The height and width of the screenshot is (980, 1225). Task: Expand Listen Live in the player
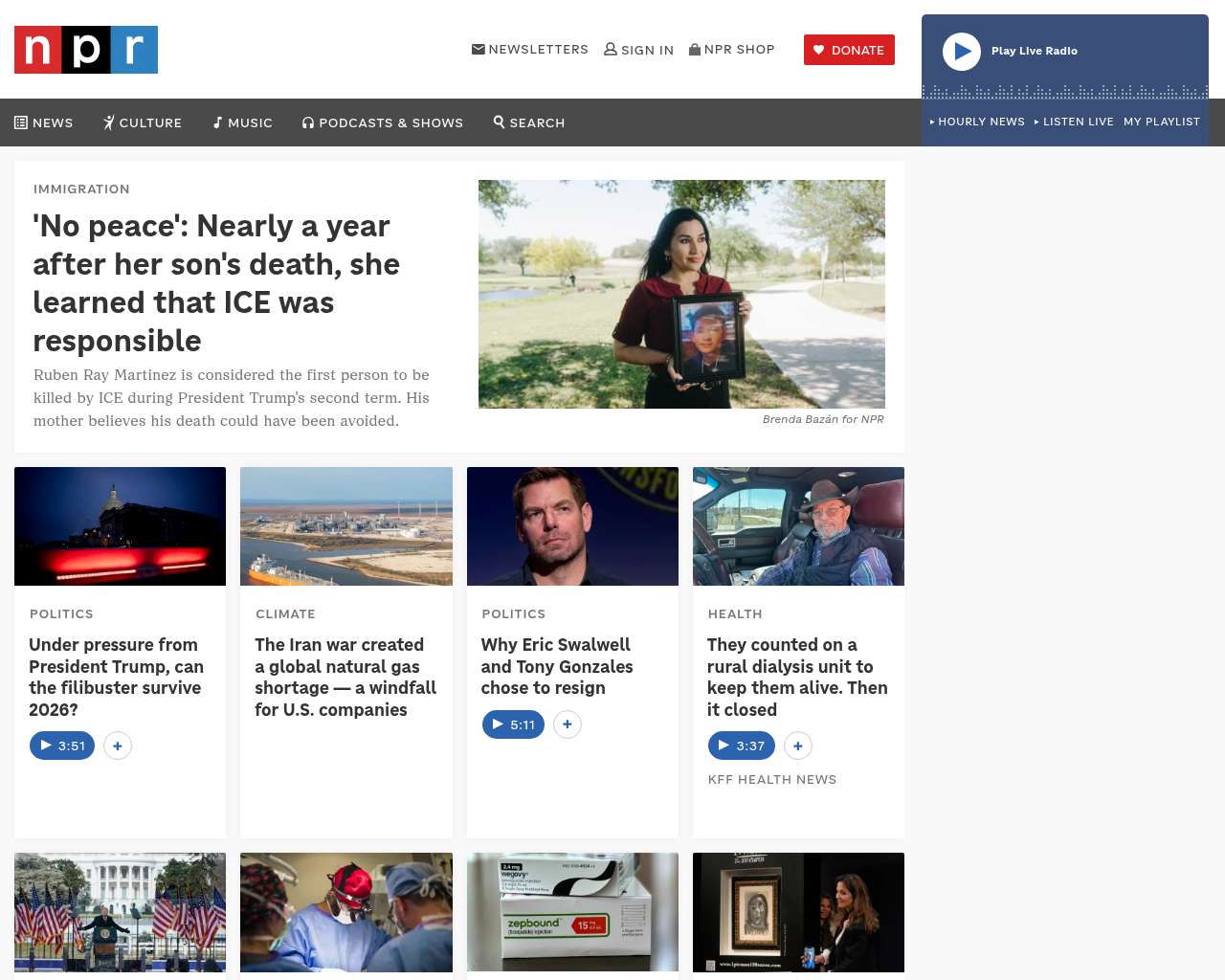[x=1074, y=122]
